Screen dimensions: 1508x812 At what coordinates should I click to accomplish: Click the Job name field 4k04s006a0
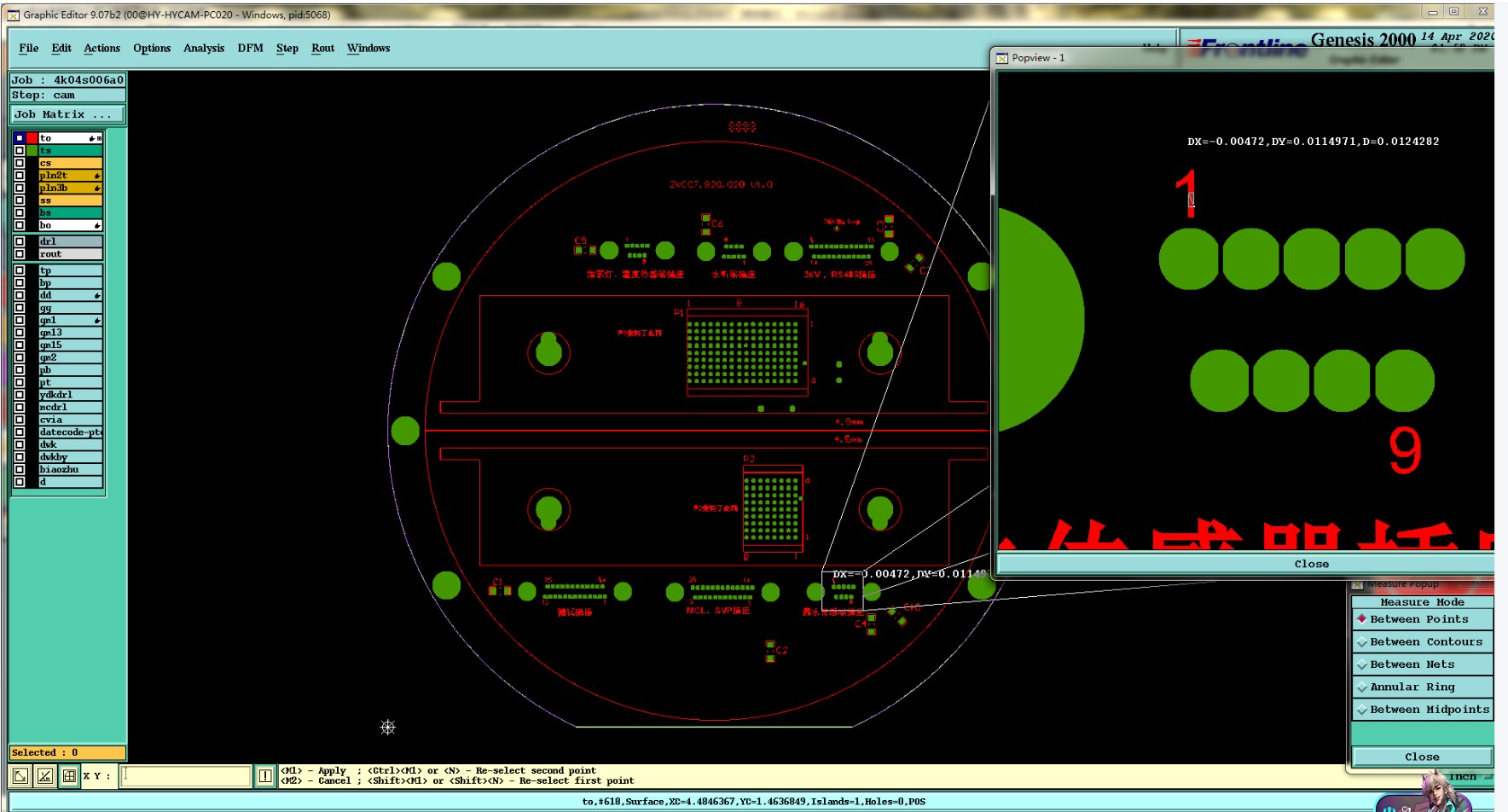point(67,80)
